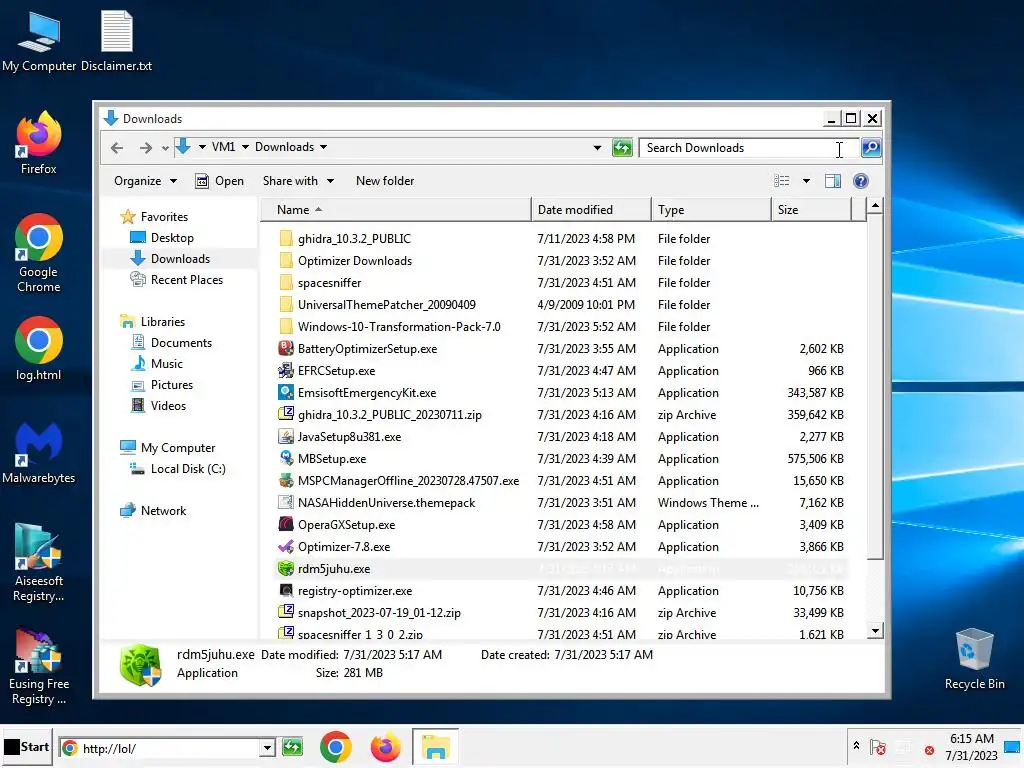Click the Back navigation arrow
This screenshot has height=768, width=1024.
pos(117,148)
